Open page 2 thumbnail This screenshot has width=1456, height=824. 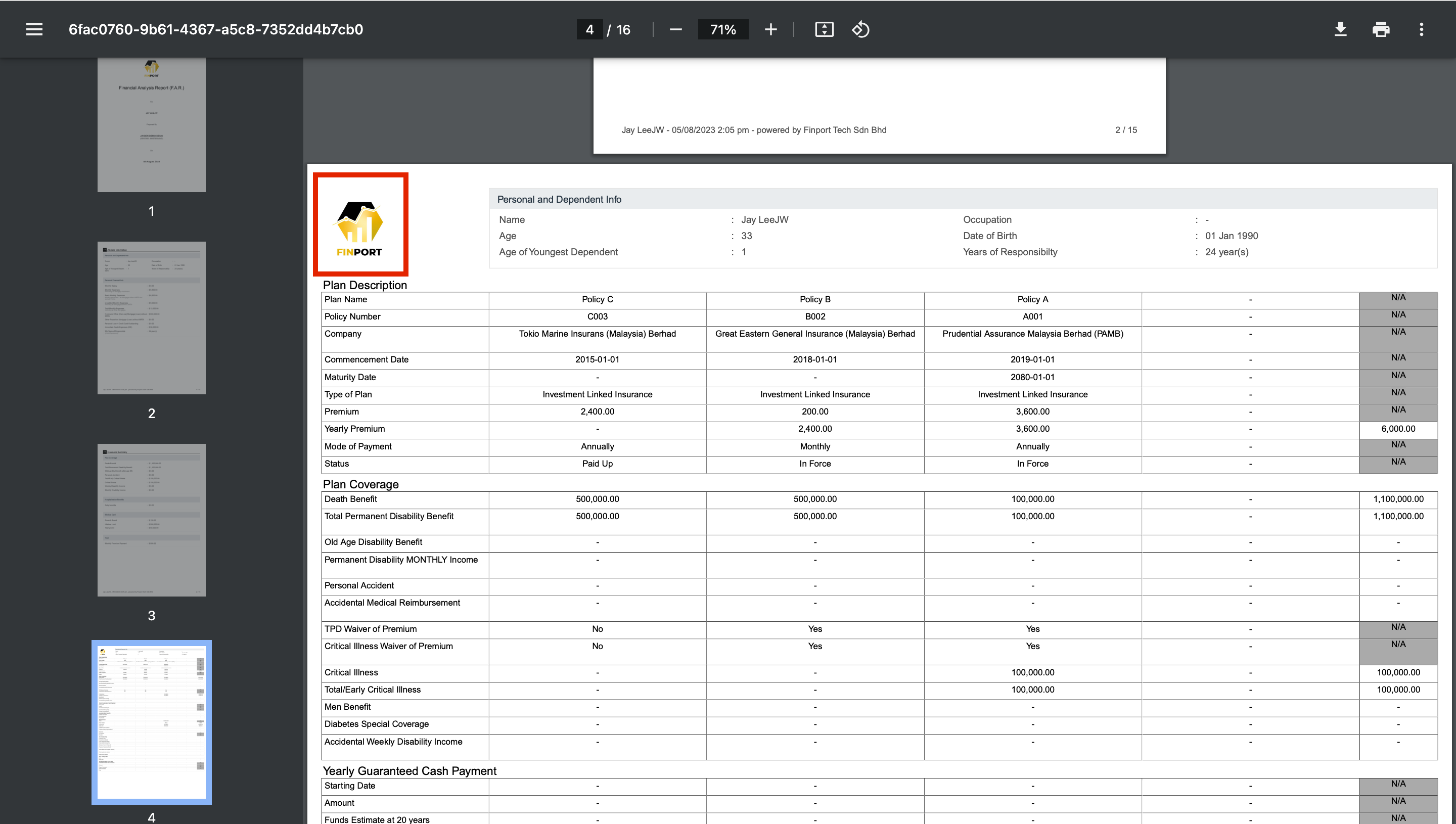151,318
